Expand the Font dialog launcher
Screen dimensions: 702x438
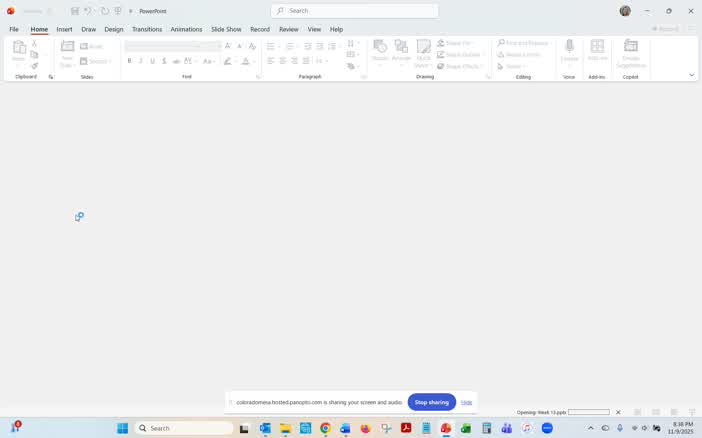pos(258,77)
